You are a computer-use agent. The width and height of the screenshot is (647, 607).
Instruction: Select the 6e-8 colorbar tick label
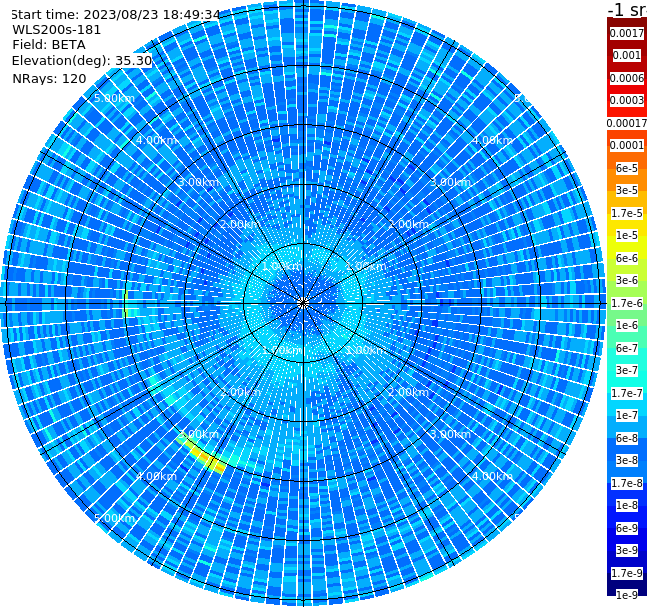[627, 438]
